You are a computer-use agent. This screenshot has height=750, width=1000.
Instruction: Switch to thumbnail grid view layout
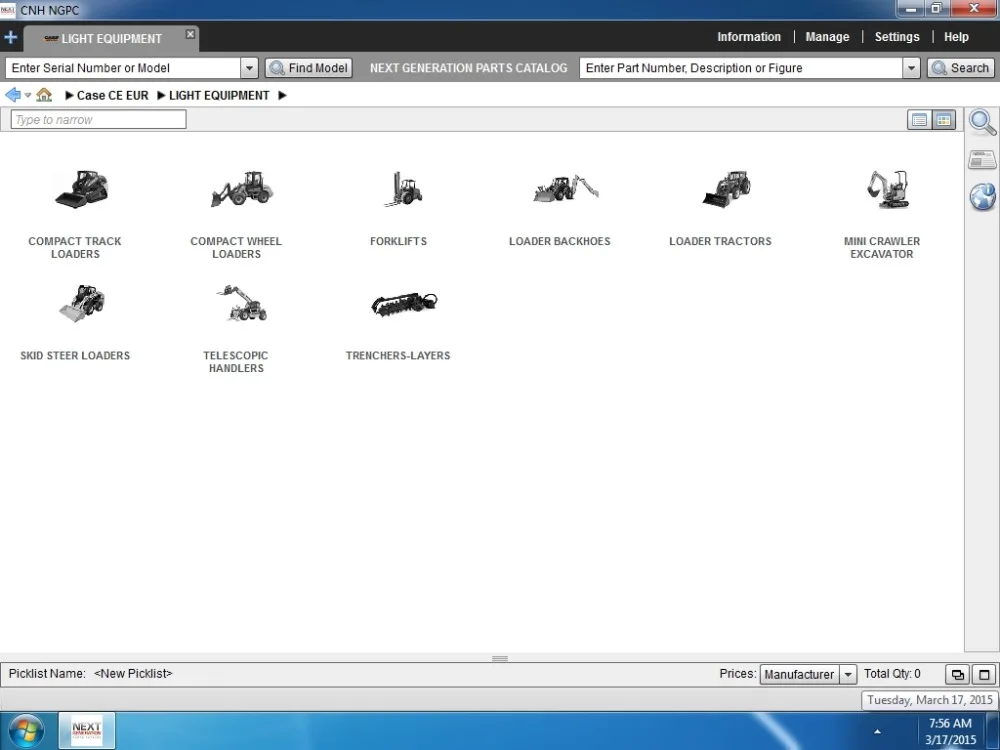pyautogui.click(x=943, y=120)
